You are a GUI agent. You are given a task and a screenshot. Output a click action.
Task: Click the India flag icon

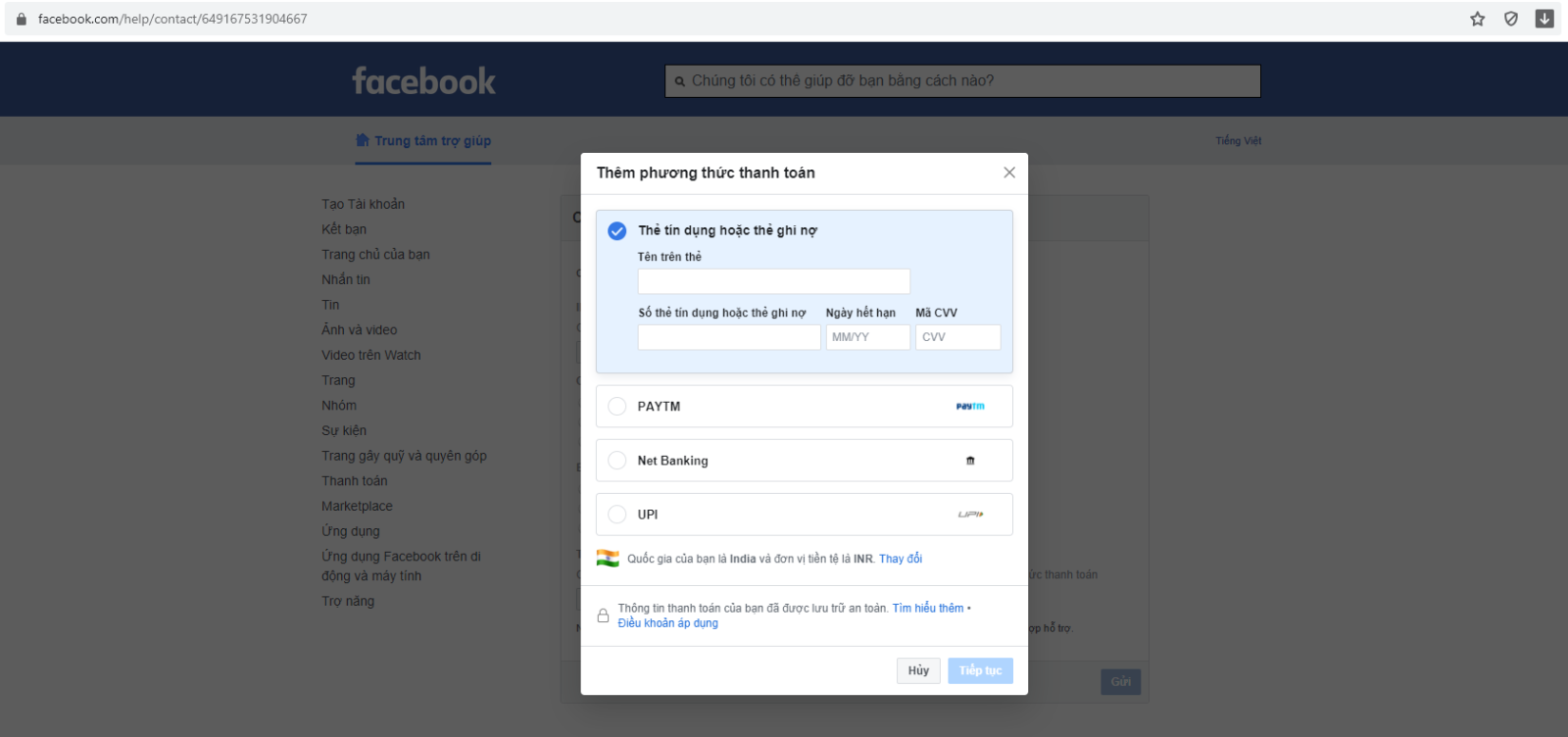pos(608,559)
